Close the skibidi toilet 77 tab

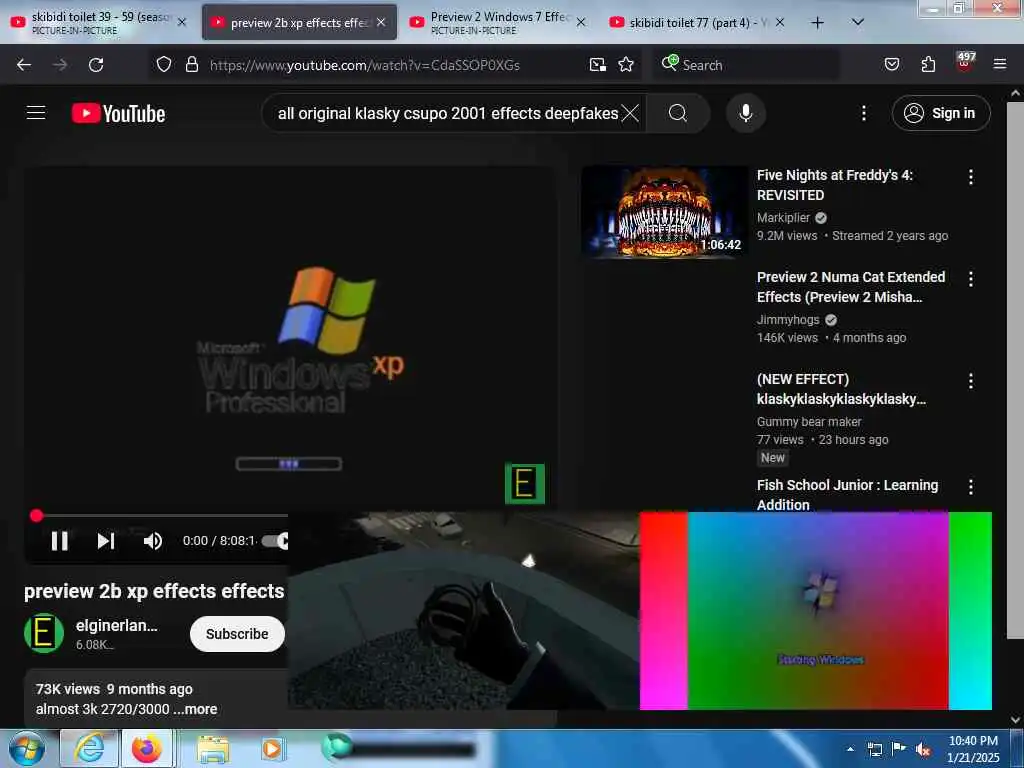[x=779, y=22]
